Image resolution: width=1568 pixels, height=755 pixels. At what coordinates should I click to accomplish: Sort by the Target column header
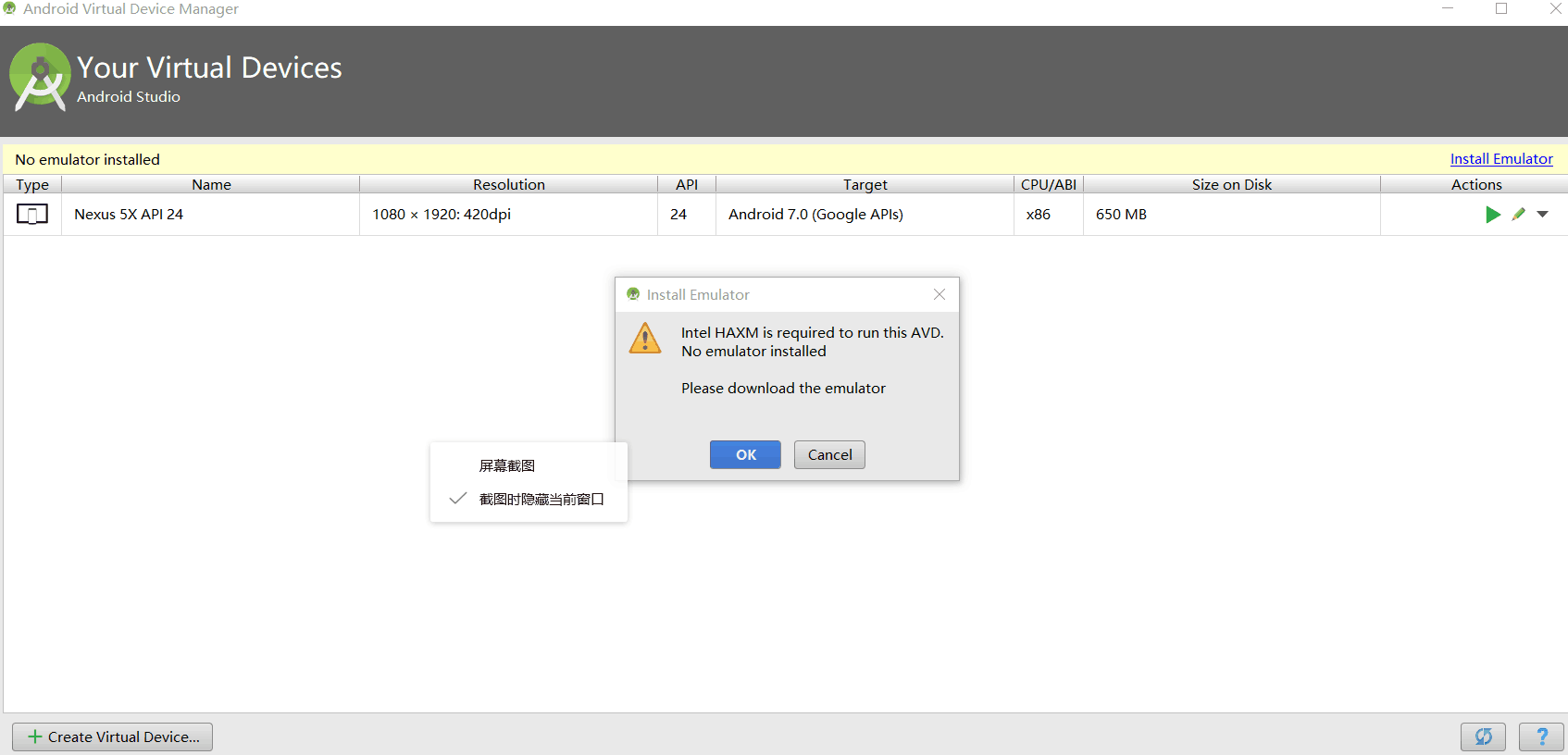click(865, 184)
